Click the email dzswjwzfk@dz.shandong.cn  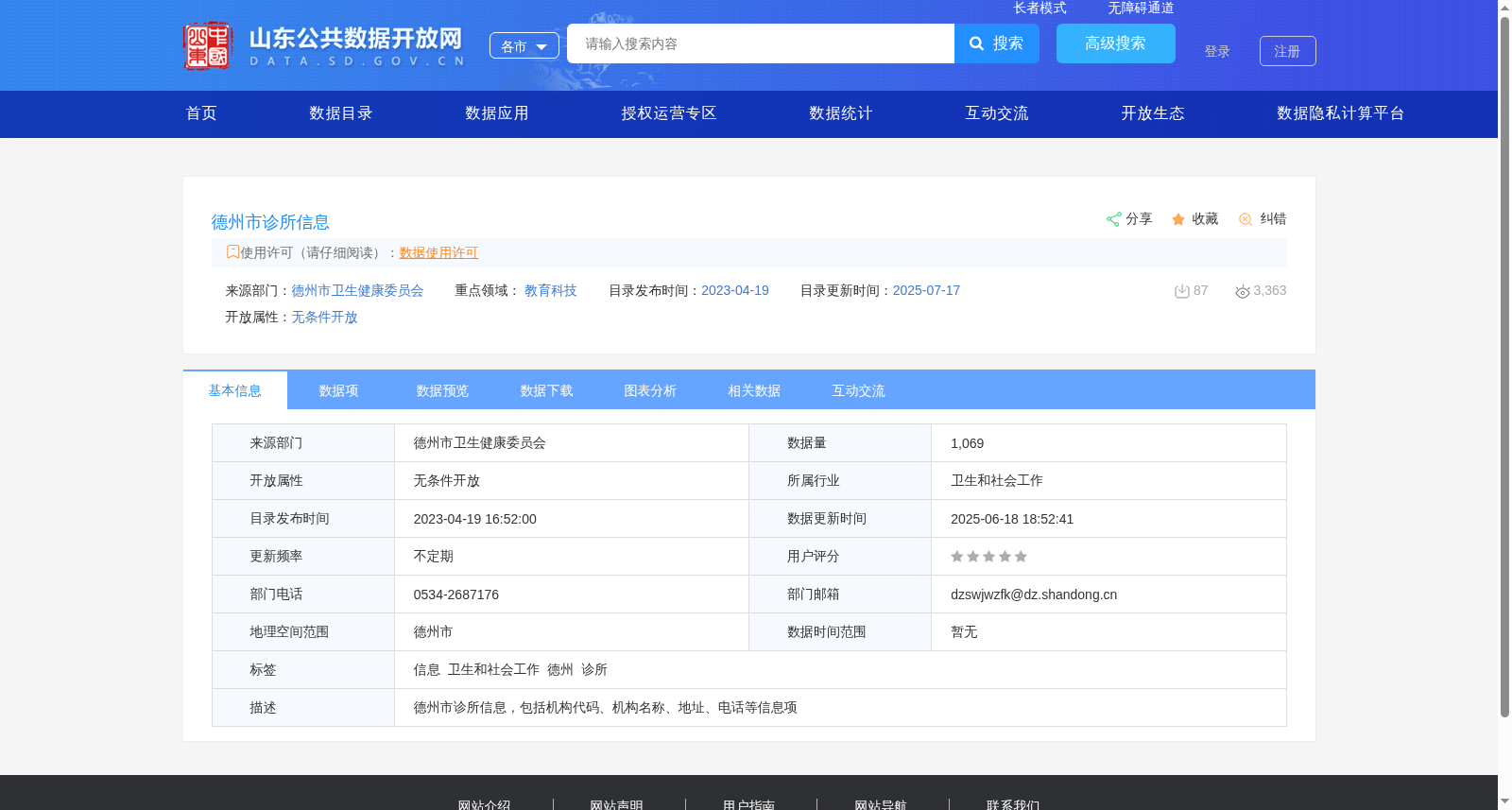pos(1034,595)
